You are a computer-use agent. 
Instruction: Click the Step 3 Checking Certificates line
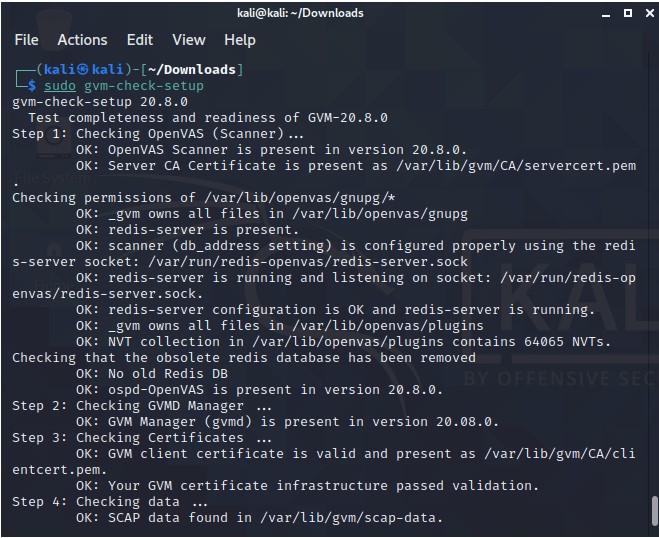click(x=142, y=438)
